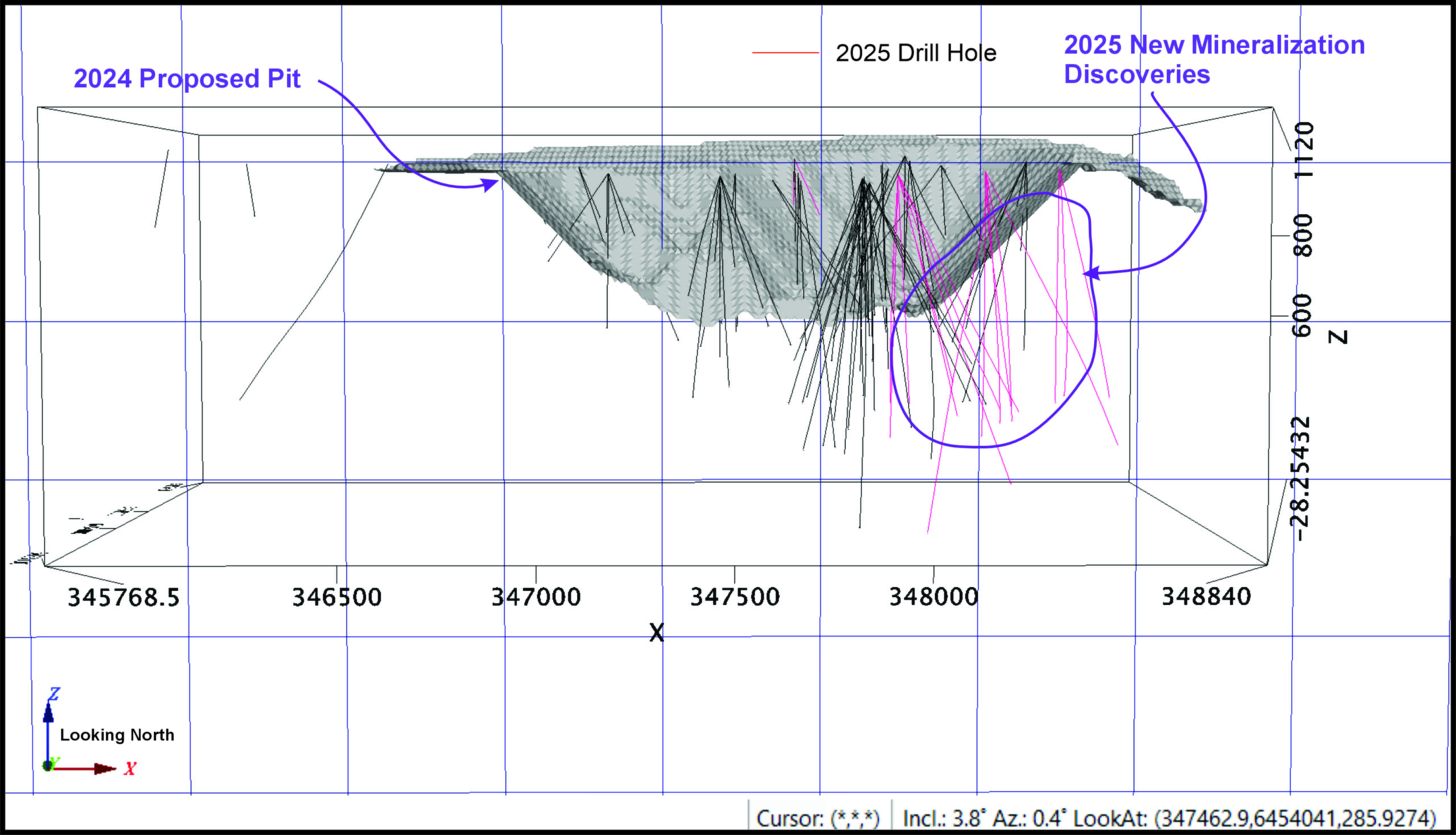Click the 348000 tick label on X axis
The height and width of the screenshot is (835, 1456).
[933, 597]
